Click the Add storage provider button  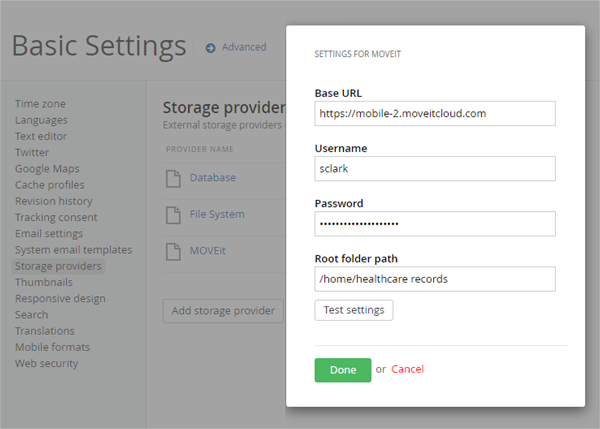223,310
